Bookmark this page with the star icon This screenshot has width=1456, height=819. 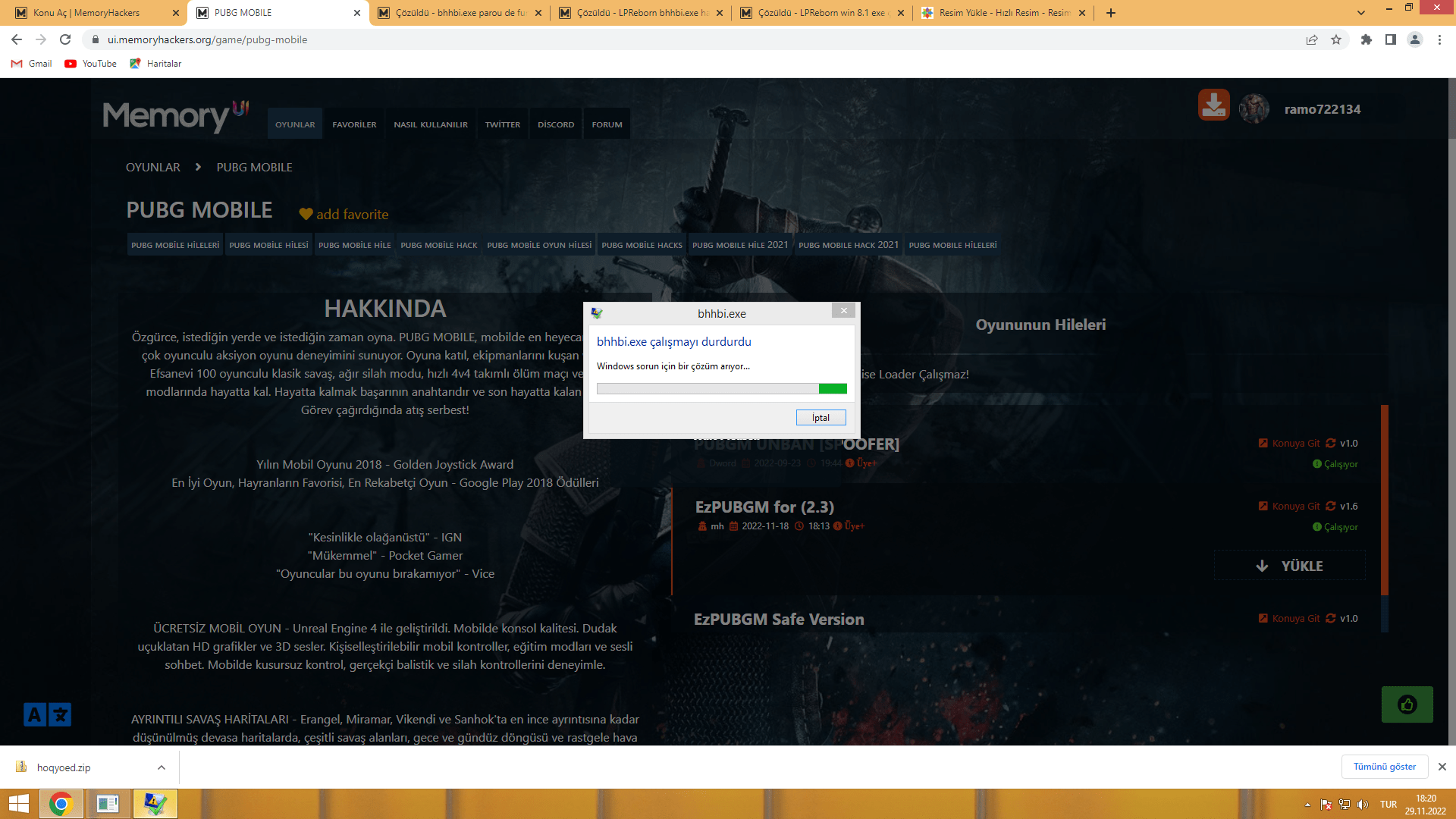pos(1336,39)
